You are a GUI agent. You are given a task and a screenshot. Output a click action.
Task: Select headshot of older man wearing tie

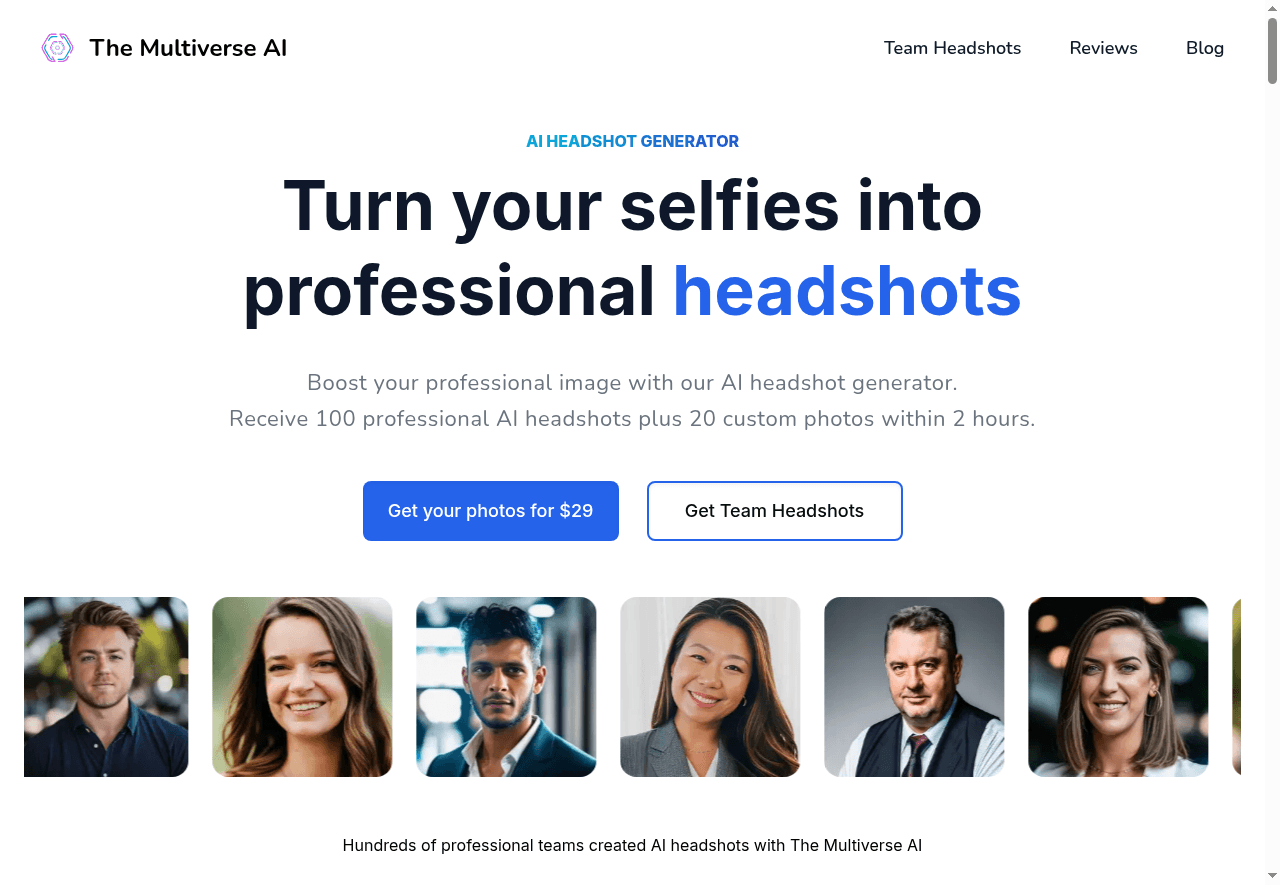coord(914,687)
